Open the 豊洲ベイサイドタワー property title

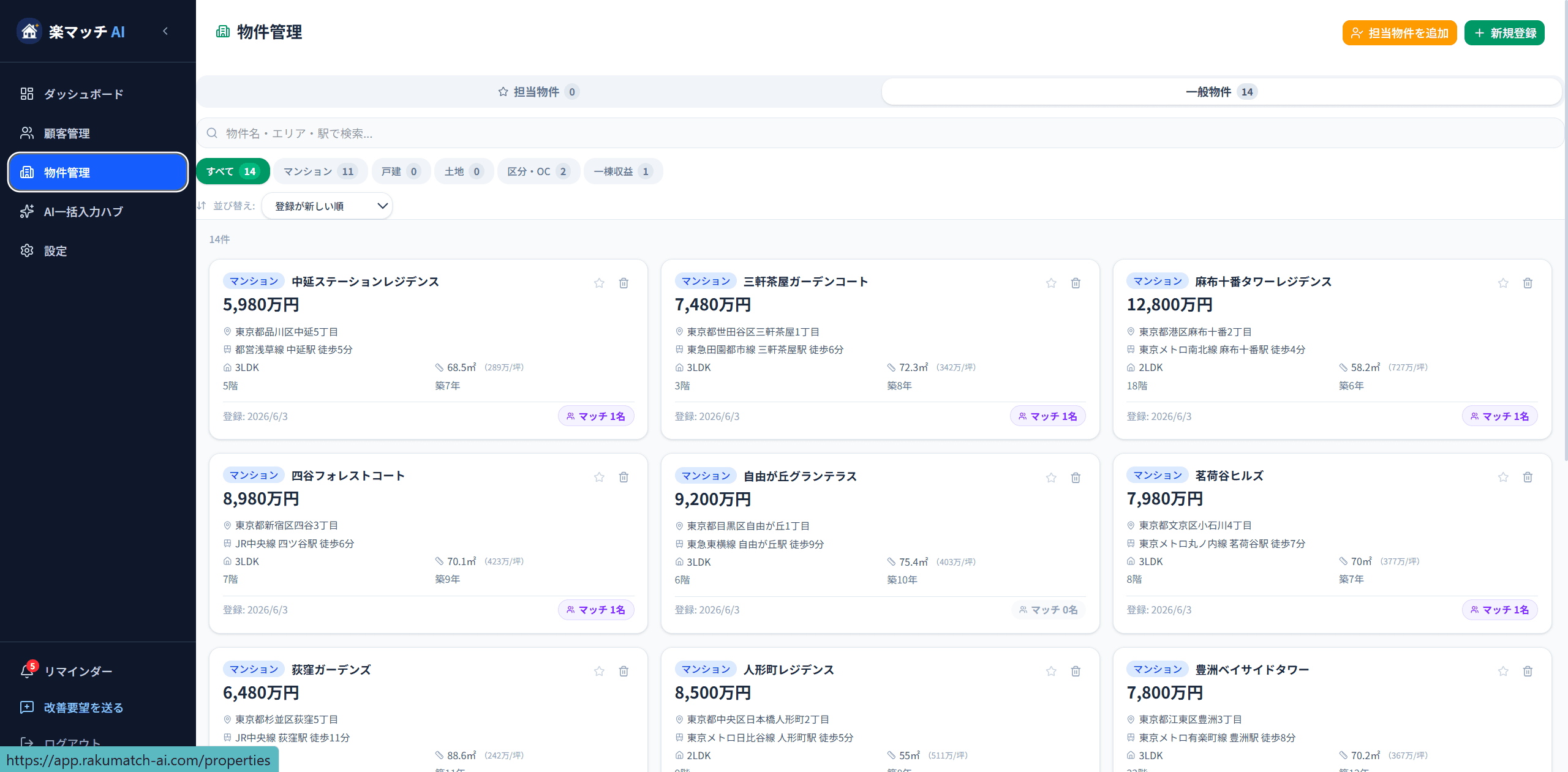[x=1252, y=670]
